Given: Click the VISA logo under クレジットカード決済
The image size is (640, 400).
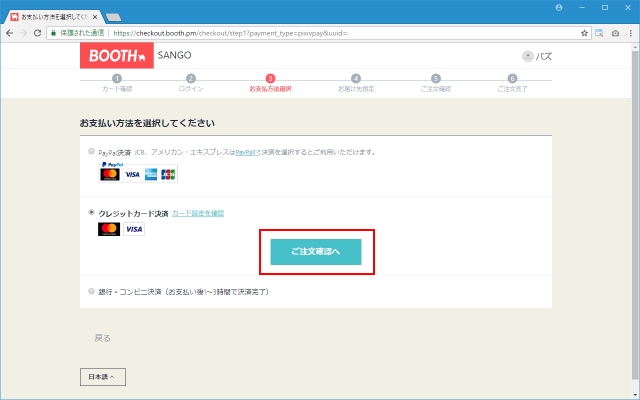Looking at the screenshot, I should point(134,229).
